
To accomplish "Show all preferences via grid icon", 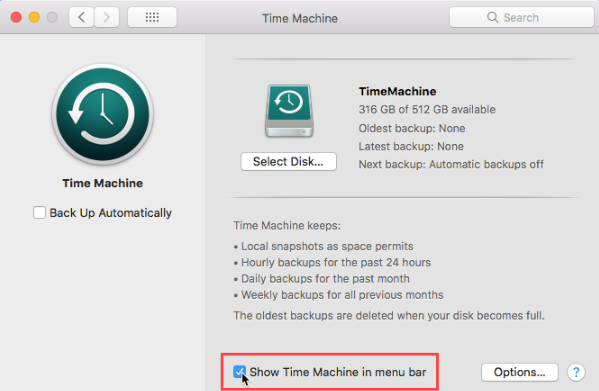I will pyautogui.click(x=152, y=17).
